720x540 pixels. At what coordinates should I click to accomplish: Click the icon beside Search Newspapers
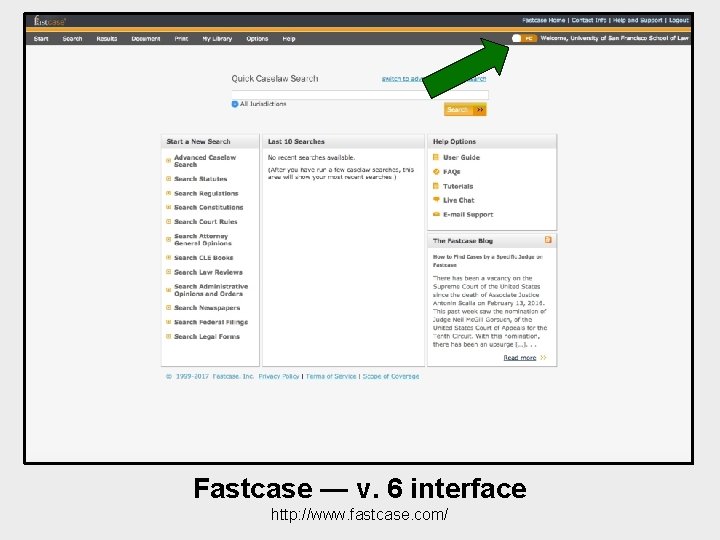click(x=169, y=308)
